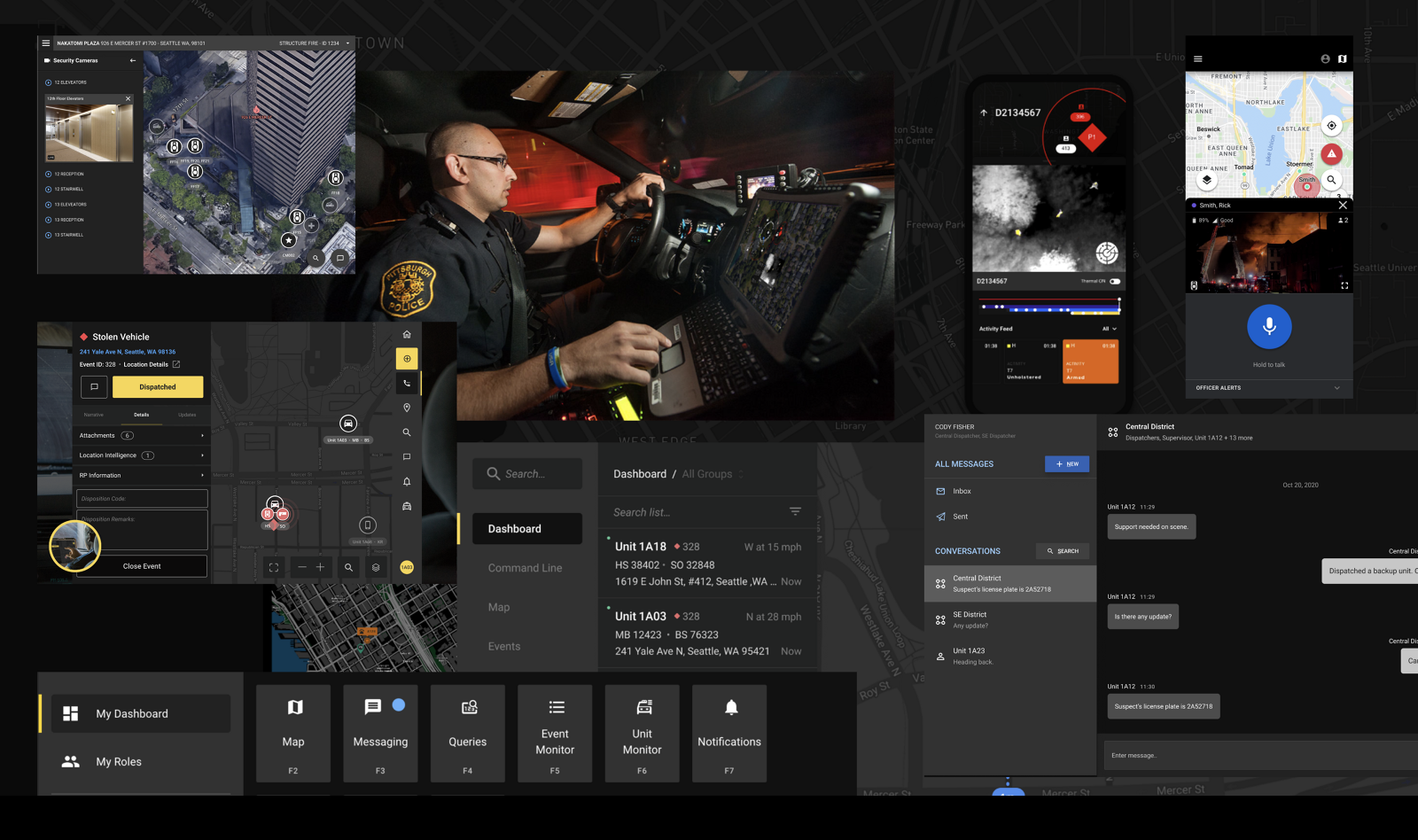The image size is (1418, 840).
Task: Select the Unit 1A18 list row
Action: click(x=708, y=564)
